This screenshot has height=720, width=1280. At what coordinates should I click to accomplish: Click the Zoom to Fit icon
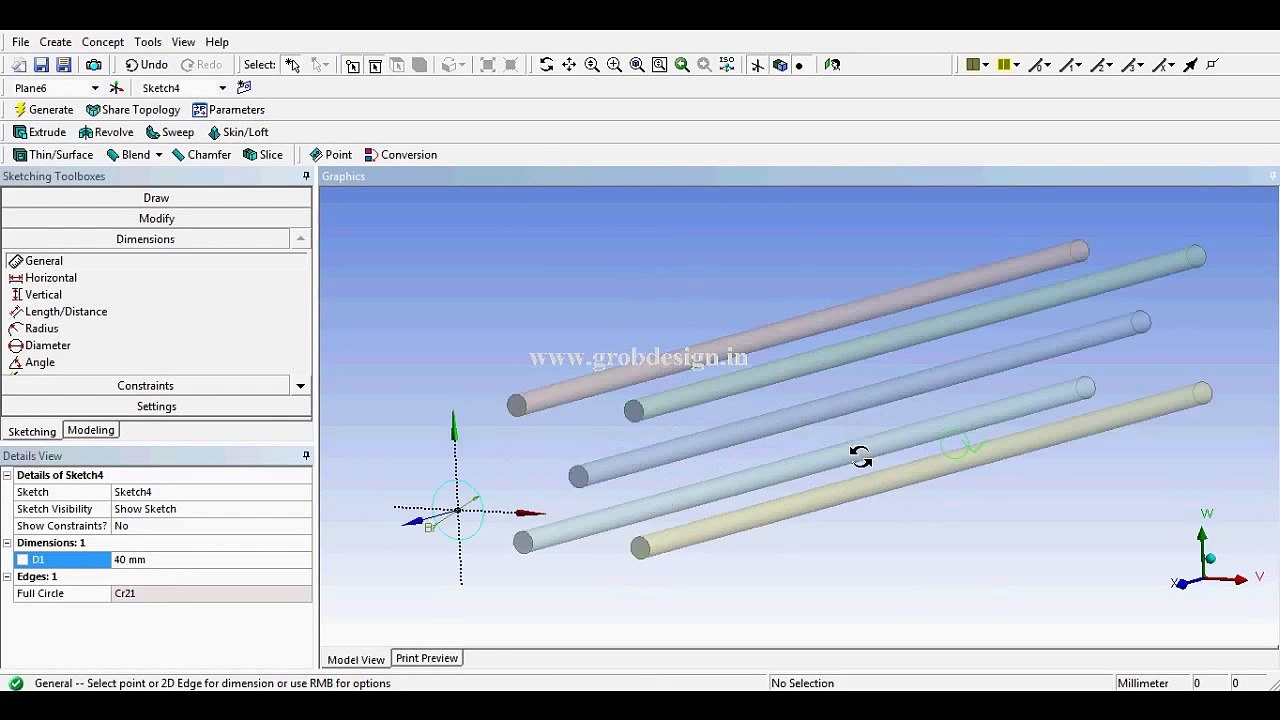[x=637, y=65]
